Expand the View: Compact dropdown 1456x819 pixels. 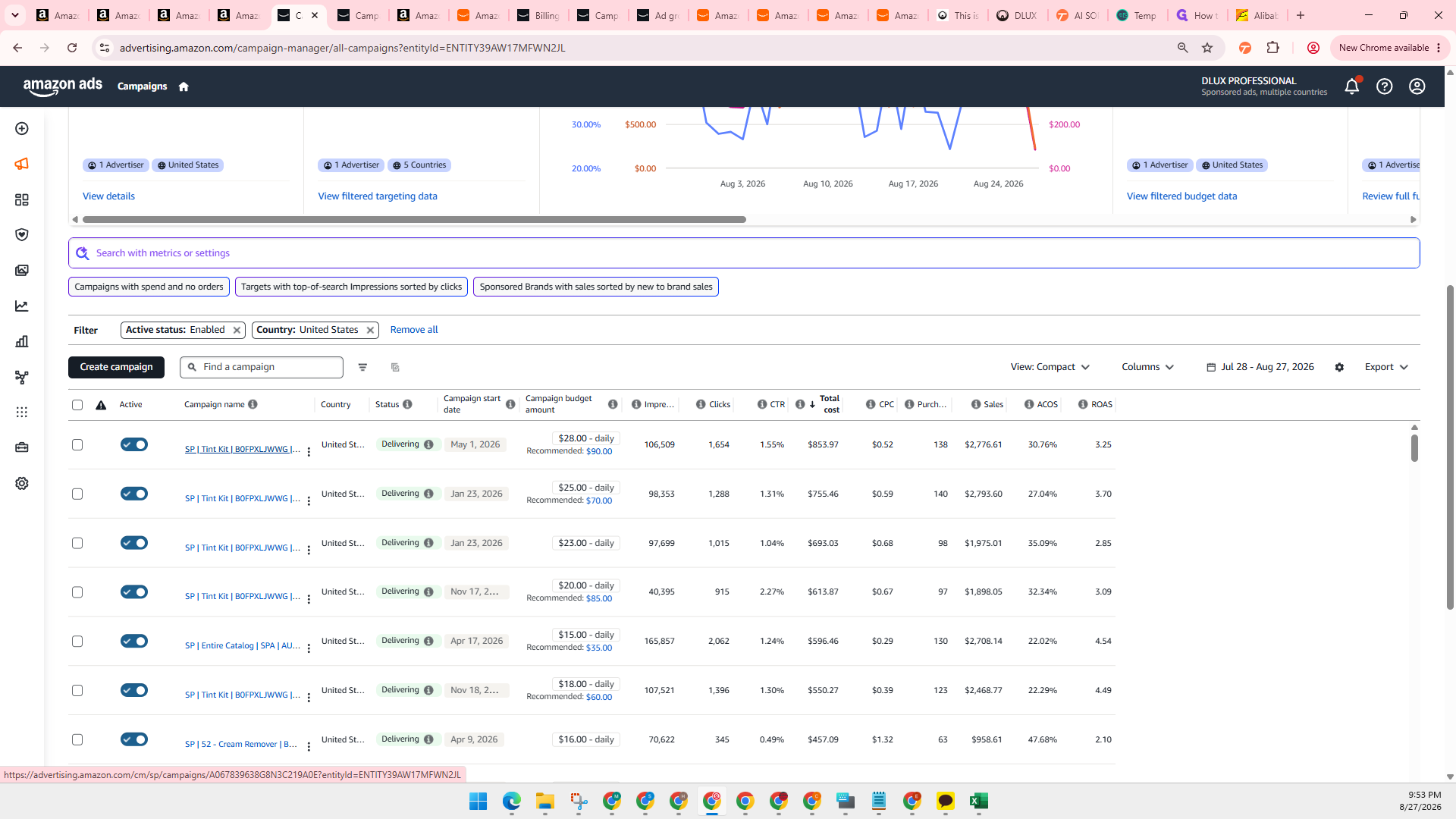point(1050,367)
